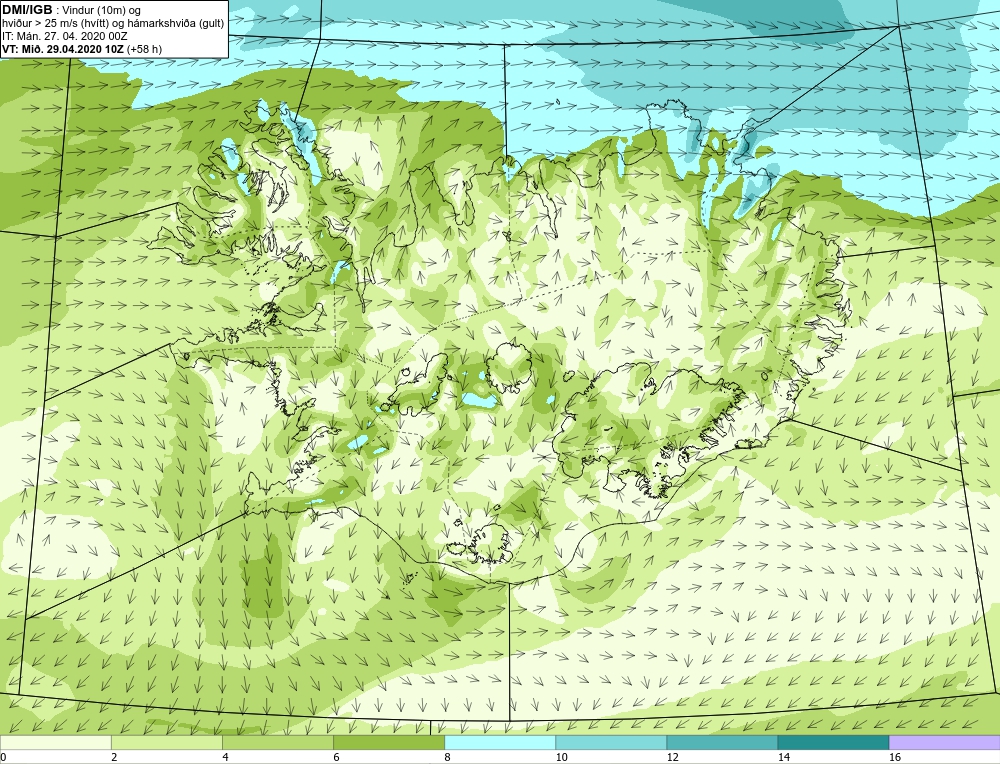
Task: Click the DMI/IGB title text
Action: [x=27, y=10]
